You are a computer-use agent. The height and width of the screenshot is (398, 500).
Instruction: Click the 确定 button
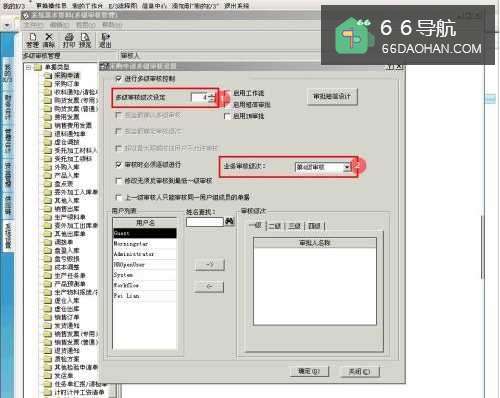309,371
